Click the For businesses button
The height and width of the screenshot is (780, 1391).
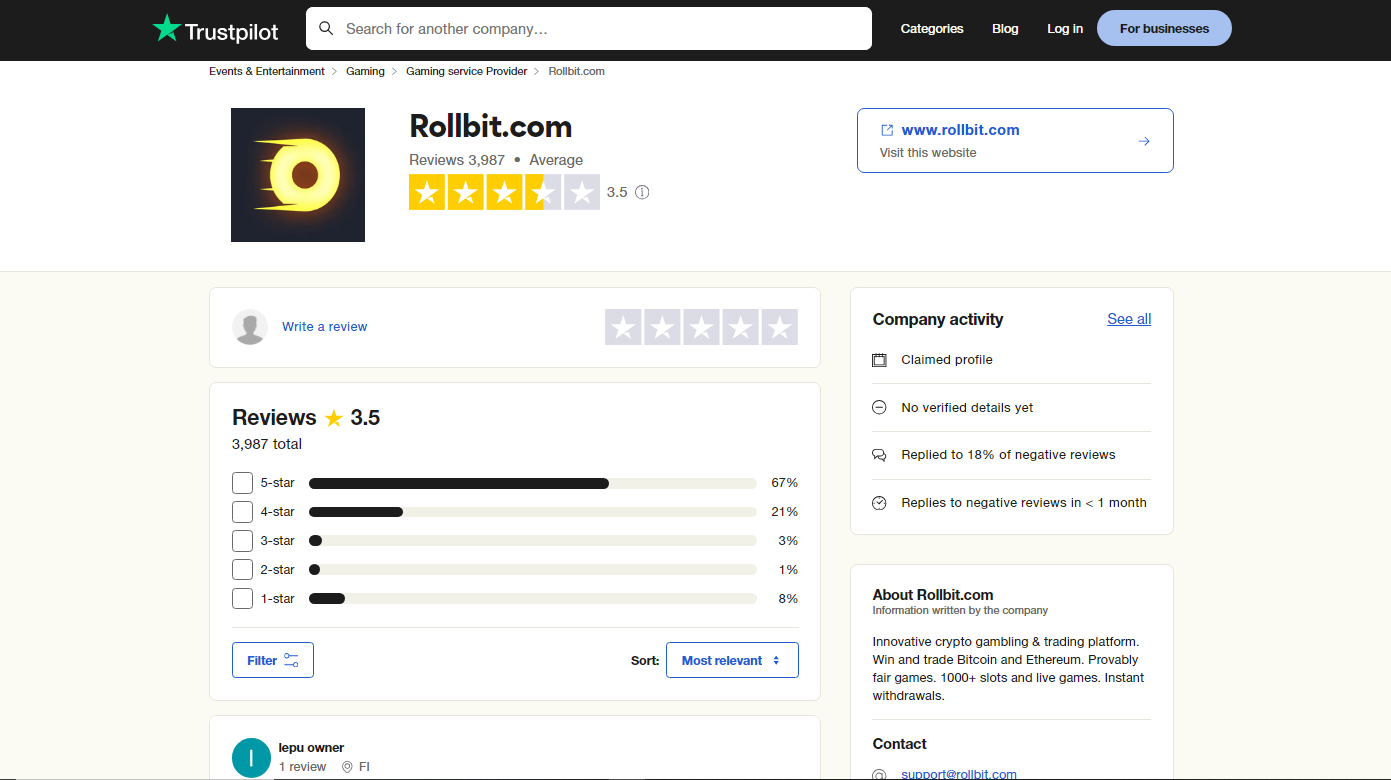click(1164, 29)
